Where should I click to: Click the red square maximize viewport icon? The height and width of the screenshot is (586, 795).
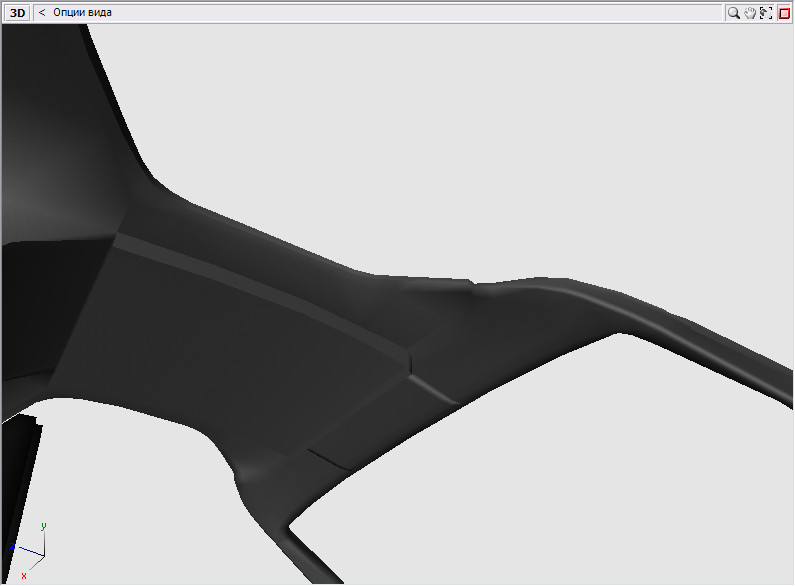coord(784,13)
